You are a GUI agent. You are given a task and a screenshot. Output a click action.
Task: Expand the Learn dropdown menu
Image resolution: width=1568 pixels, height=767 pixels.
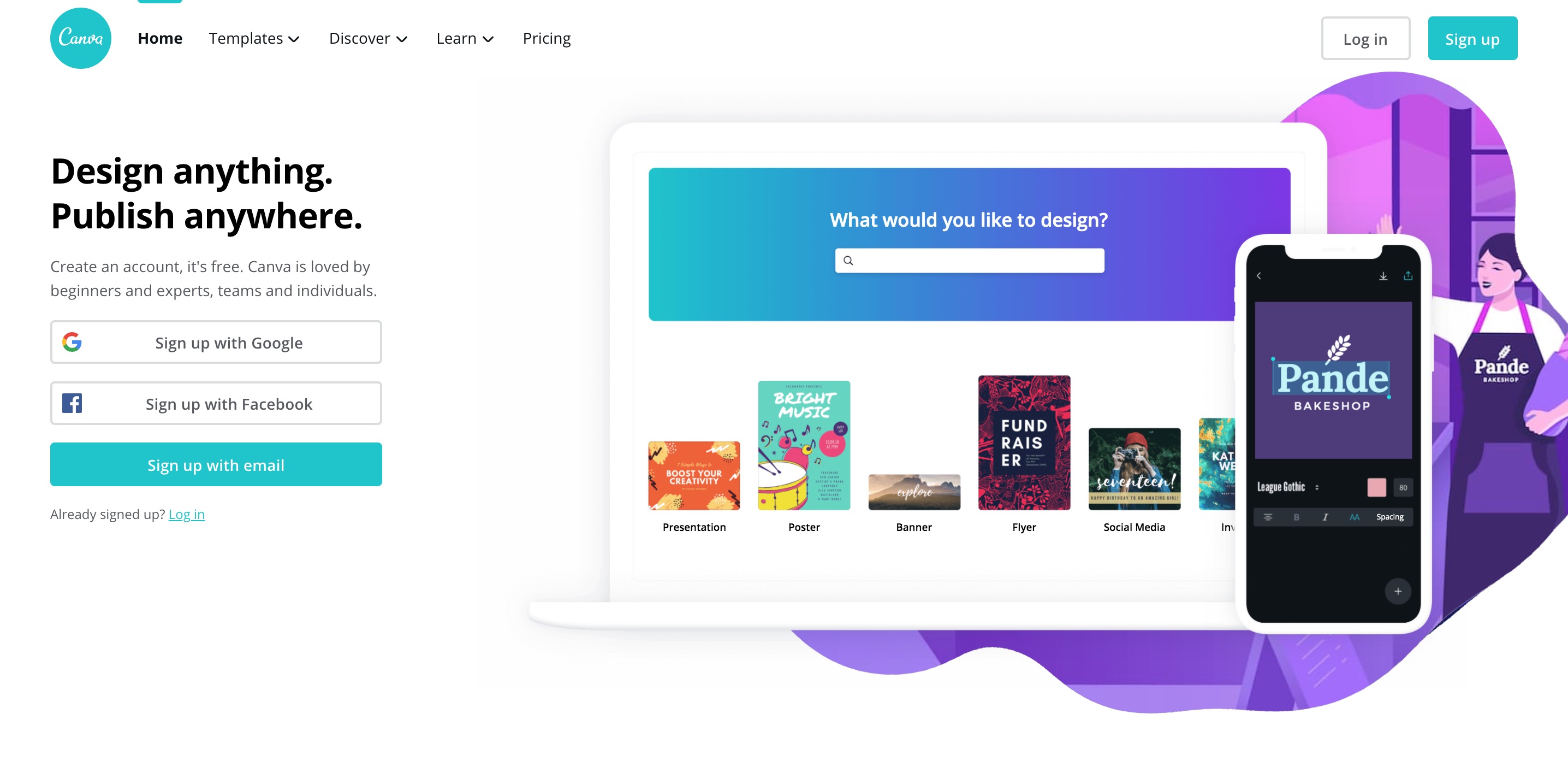(x=463, y=38)
